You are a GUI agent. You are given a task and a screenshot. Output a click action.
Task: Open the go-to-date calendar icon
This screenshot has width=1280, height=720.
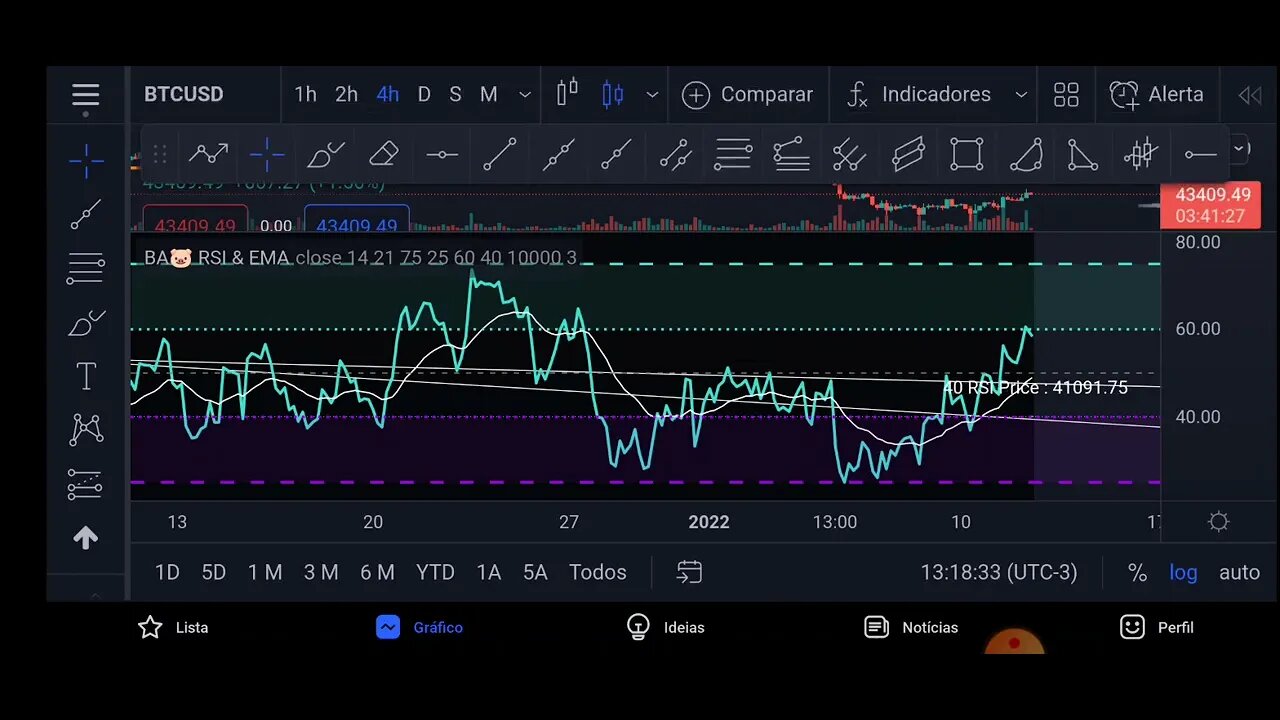(689, 572)
